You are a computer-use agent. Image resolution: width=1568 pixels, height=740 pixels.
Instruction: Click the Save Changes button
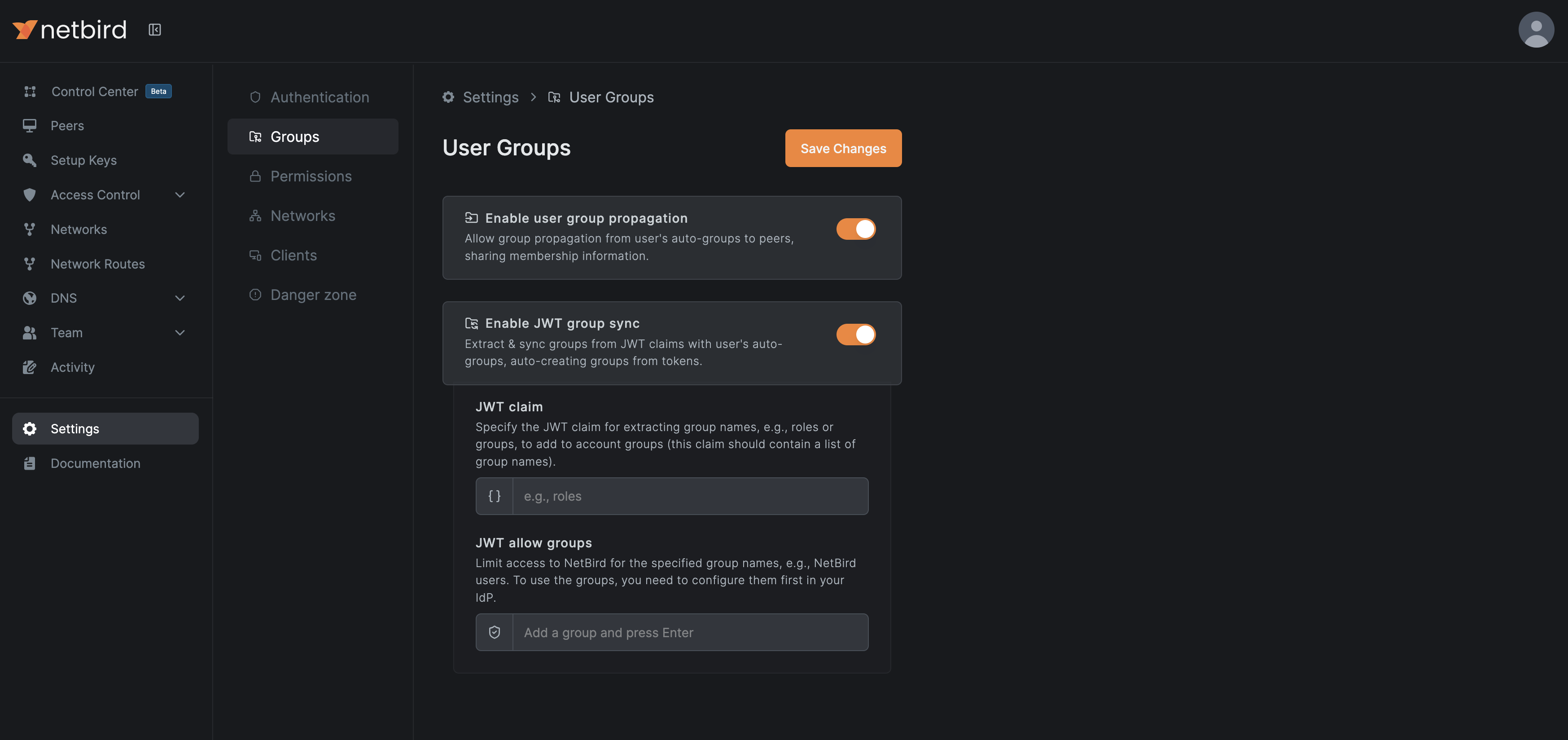[843, 148]
